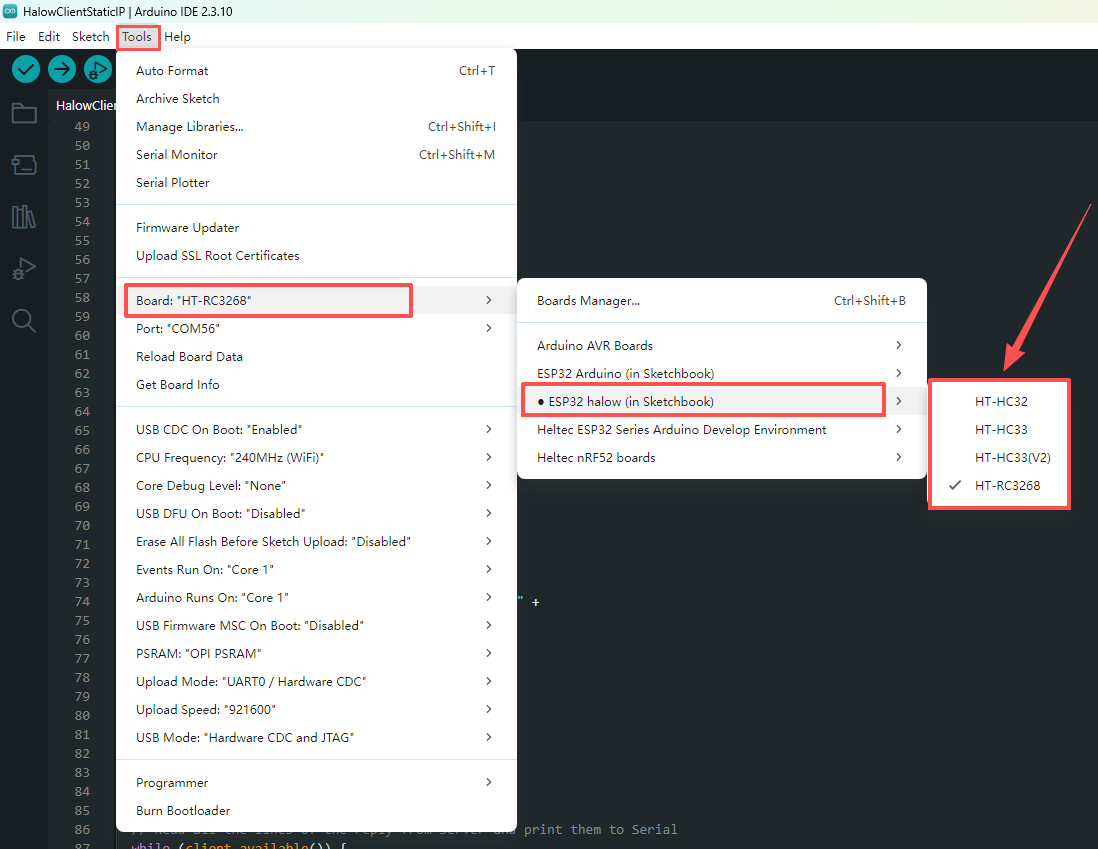
Task: Switch to the HalowClientStaticIP editor tab
Action: click(84, 105)
